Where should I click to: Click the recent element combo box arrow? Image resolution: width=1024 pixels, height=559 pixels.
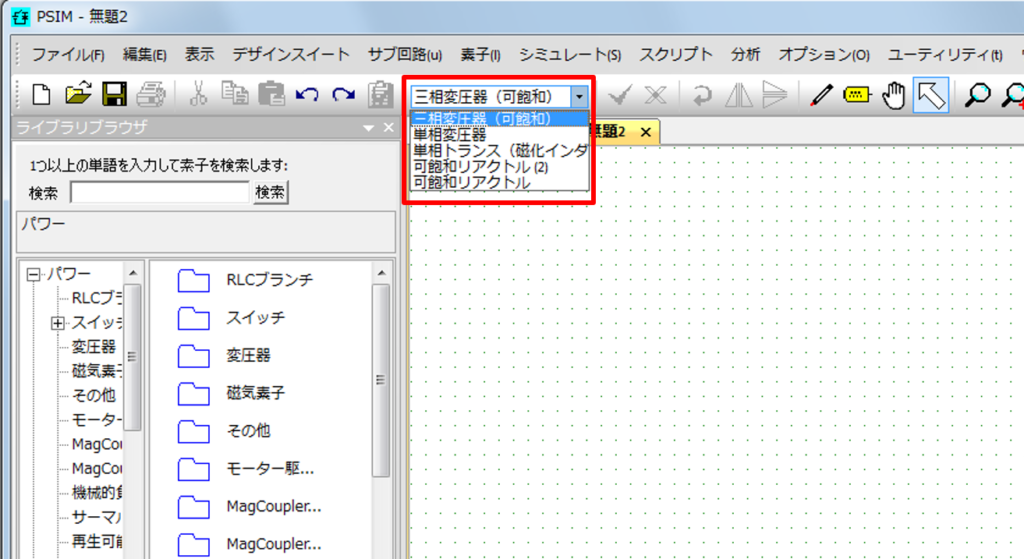(x=579, y=97)
